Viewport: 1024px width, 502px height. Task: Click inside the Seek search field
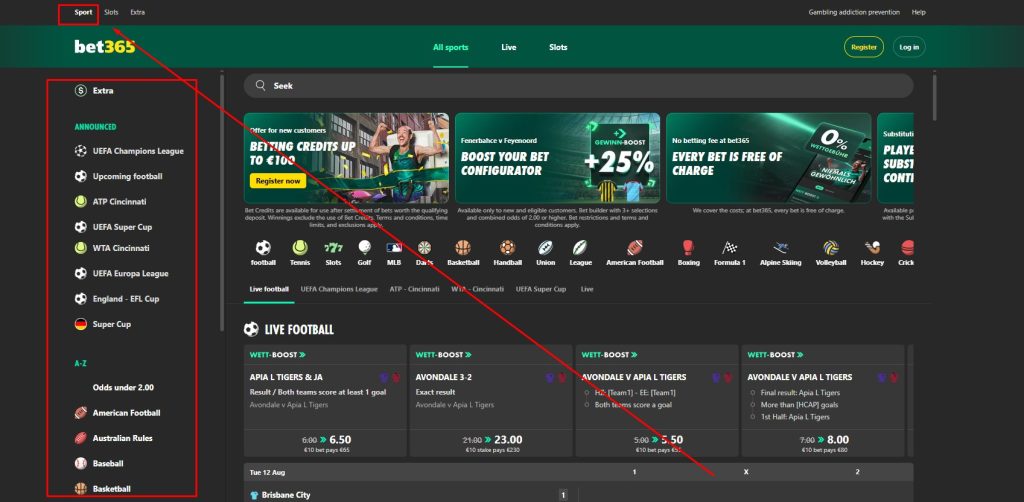pyautogui.click(x=579, y=86)
